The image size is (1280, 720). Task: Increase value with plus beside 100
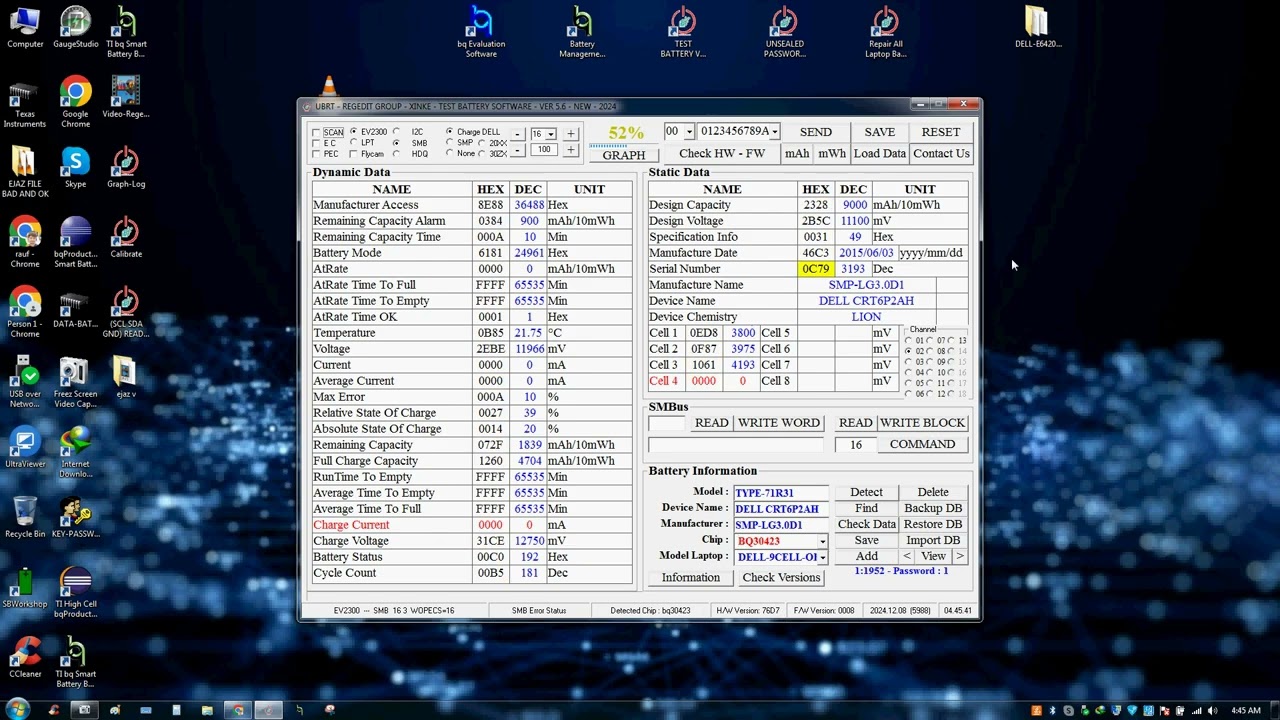tap(570, 150)
